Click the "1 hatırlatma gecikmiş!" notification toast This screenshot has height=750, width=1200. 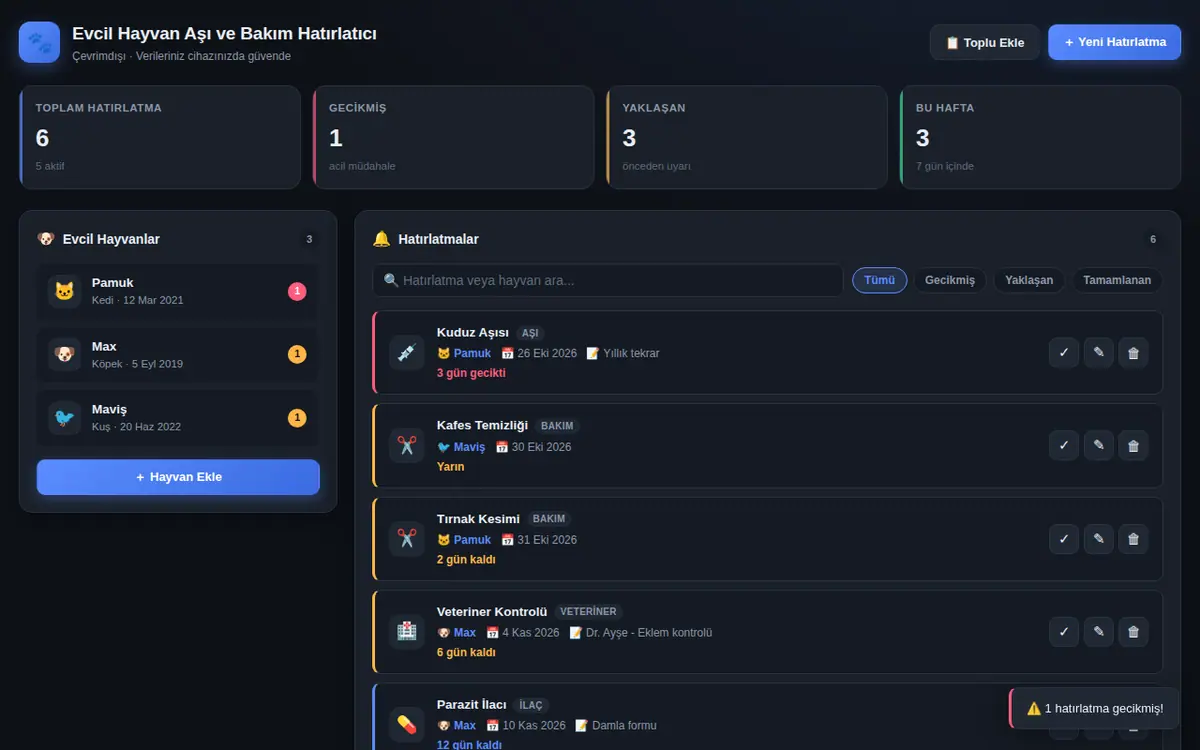pos(1094,708)
